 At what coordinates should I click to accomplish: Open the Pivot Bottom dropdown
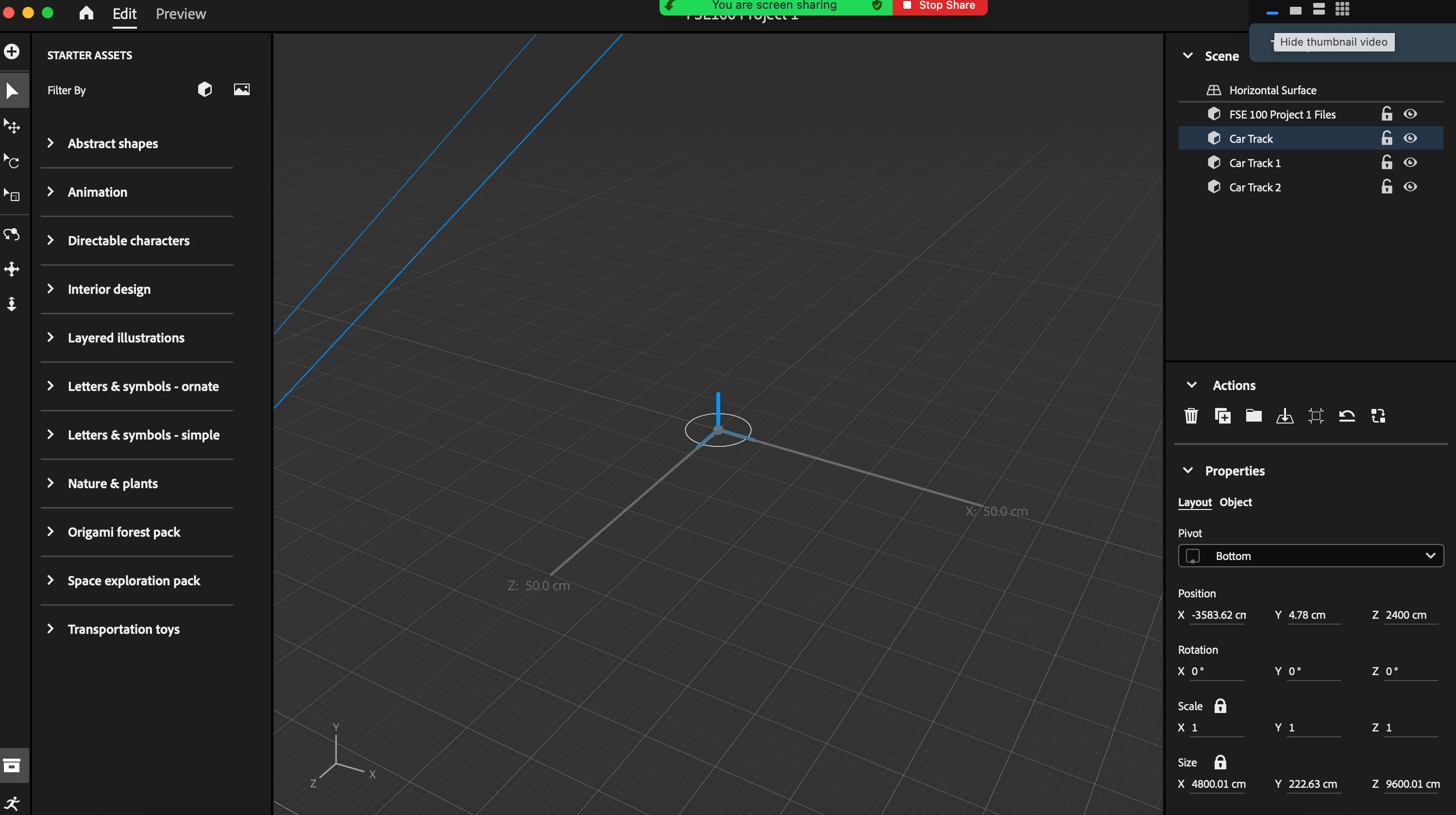pyautogui.click(x=1310, y=556)
